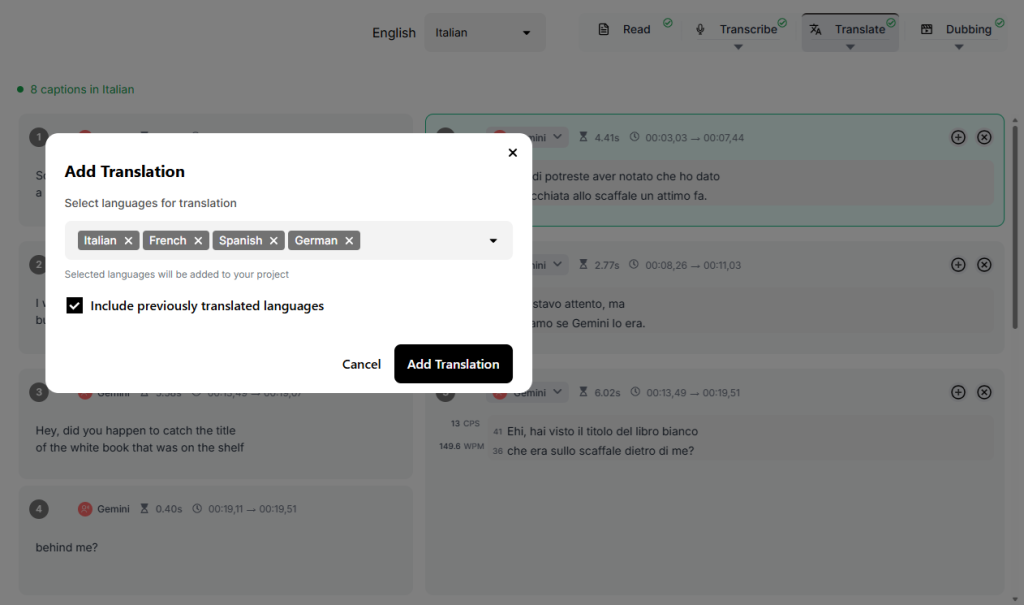Click the Read document icon

(606, 28)
